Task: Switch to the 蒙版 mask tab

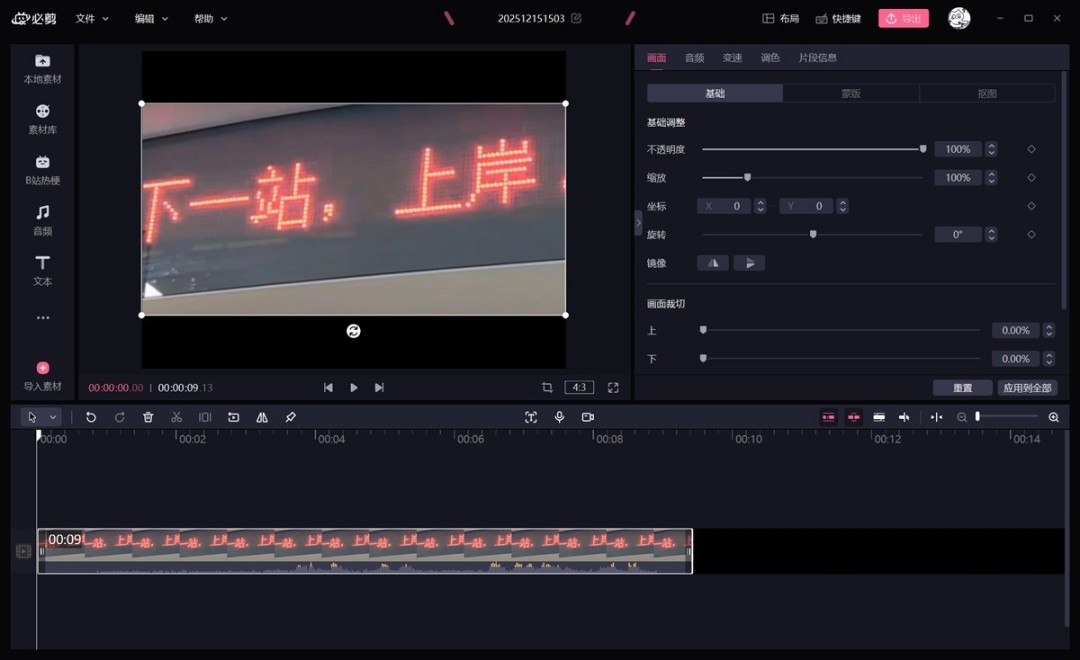Action: [850, 92]
